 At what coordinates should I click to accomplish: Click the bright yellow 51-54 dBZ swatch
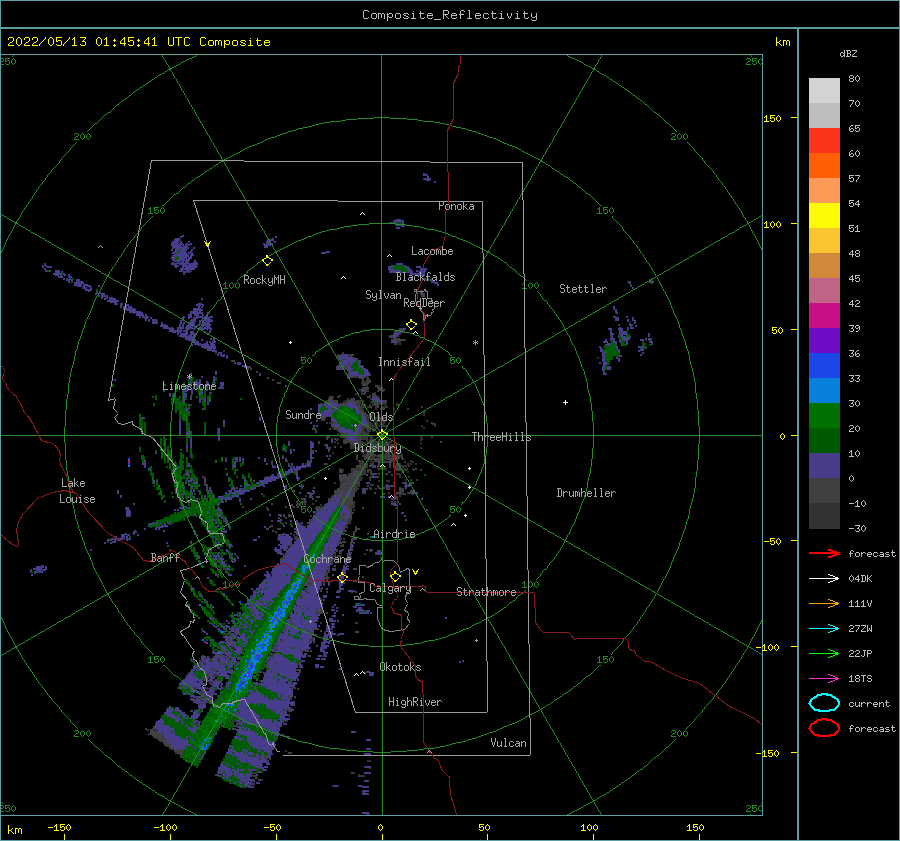click(x=824, y=215)
